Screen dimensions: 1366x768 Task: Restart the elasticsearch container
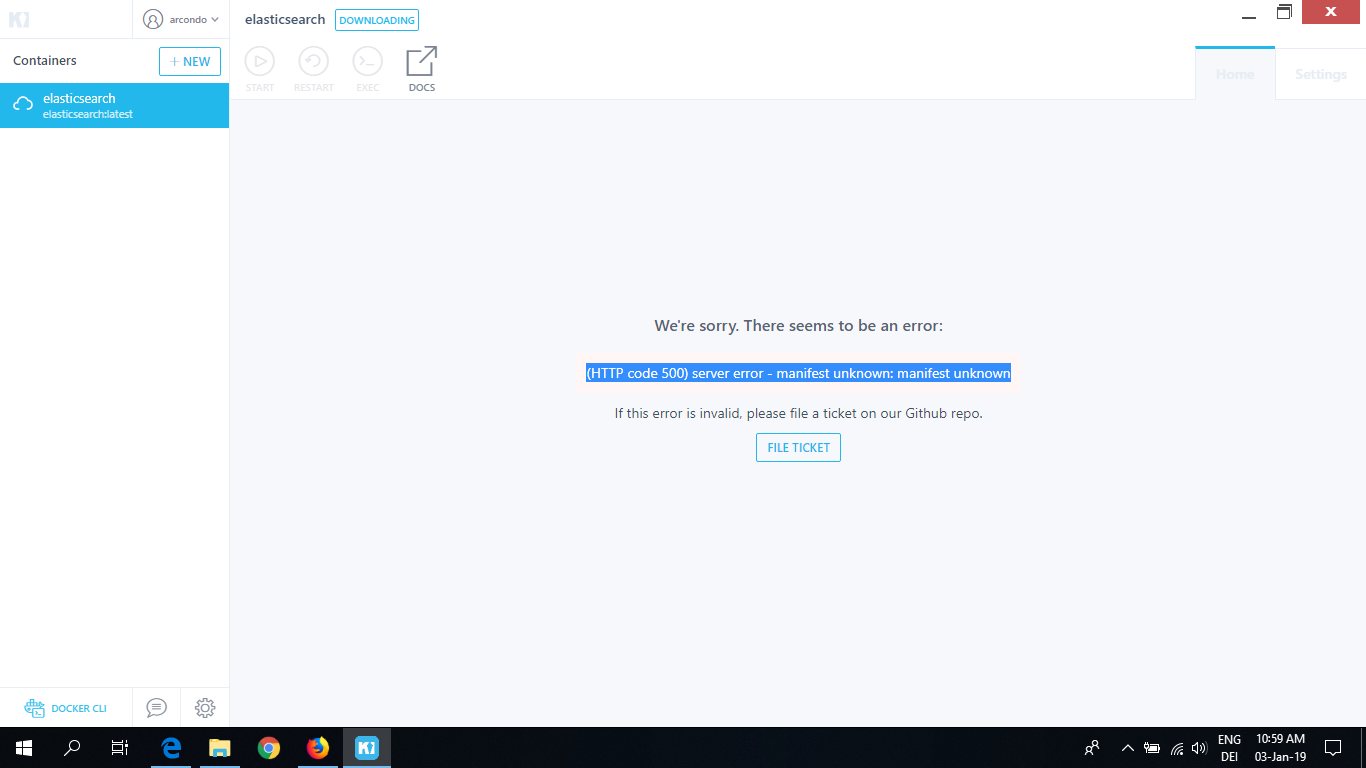pos(313,67)
